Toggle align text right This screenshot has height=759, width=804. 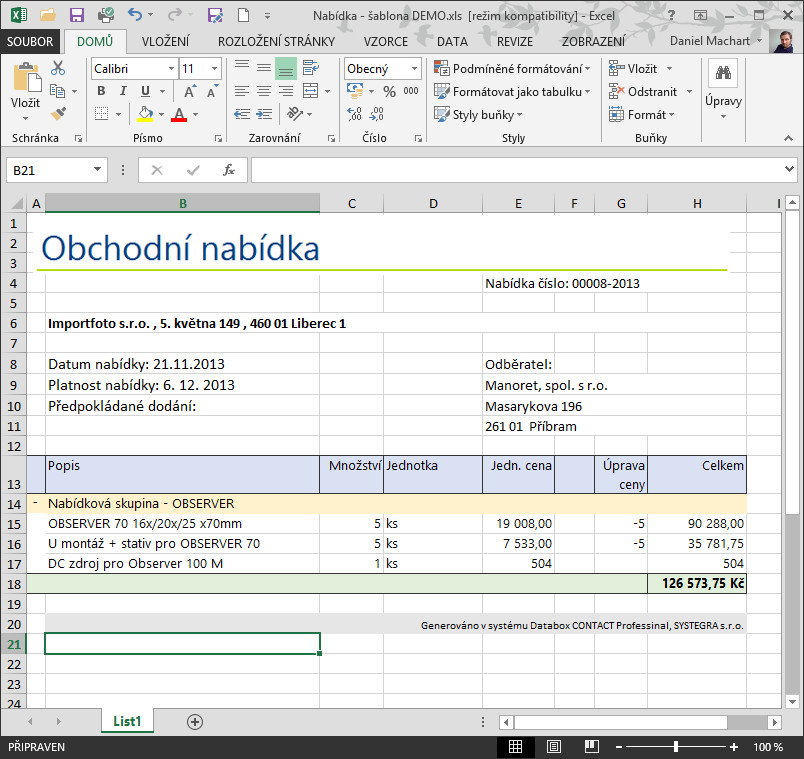pyautogui.click(x=286, y=91)
